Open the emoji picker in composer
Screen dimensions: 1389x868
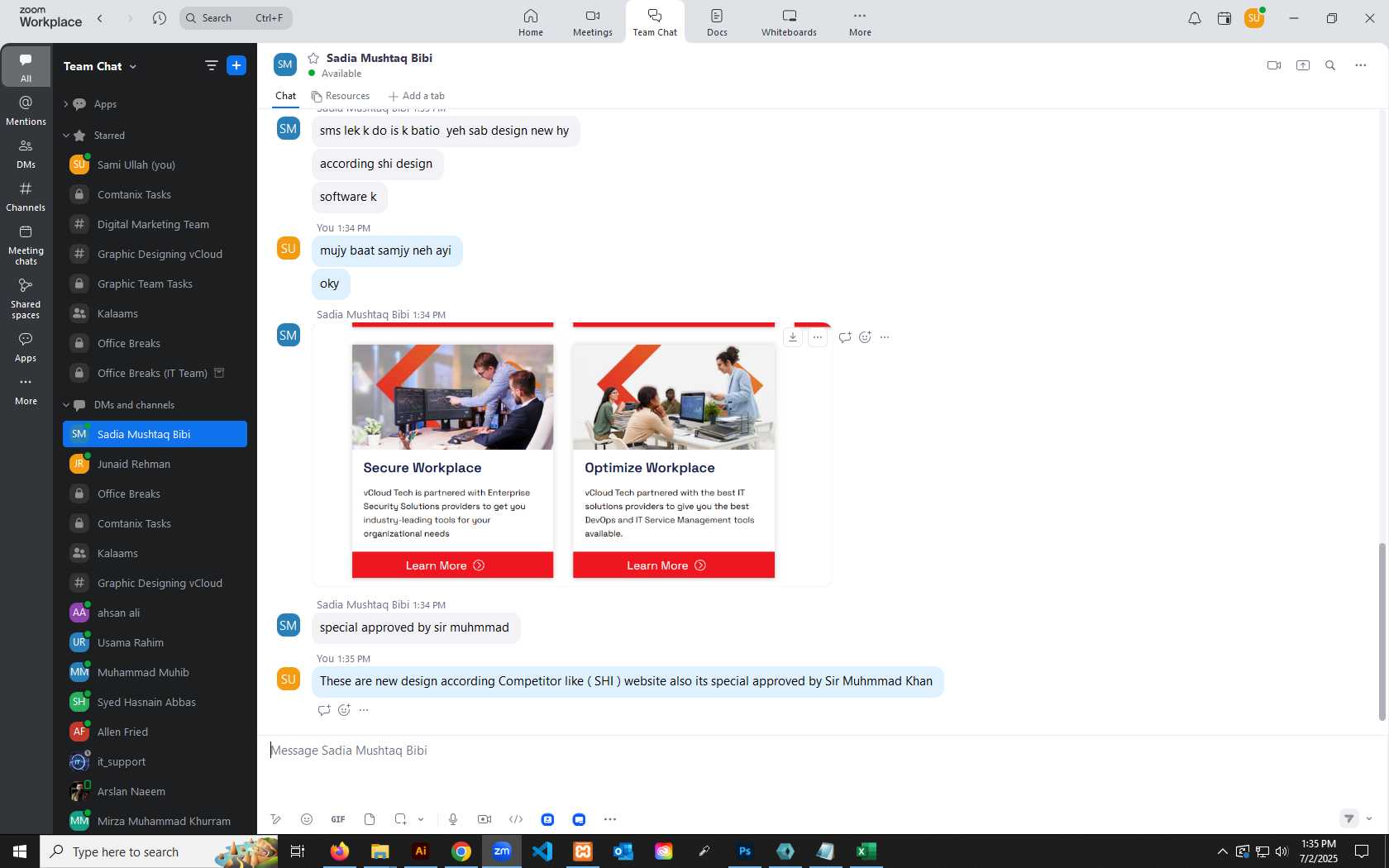click(x=307, y=819)
